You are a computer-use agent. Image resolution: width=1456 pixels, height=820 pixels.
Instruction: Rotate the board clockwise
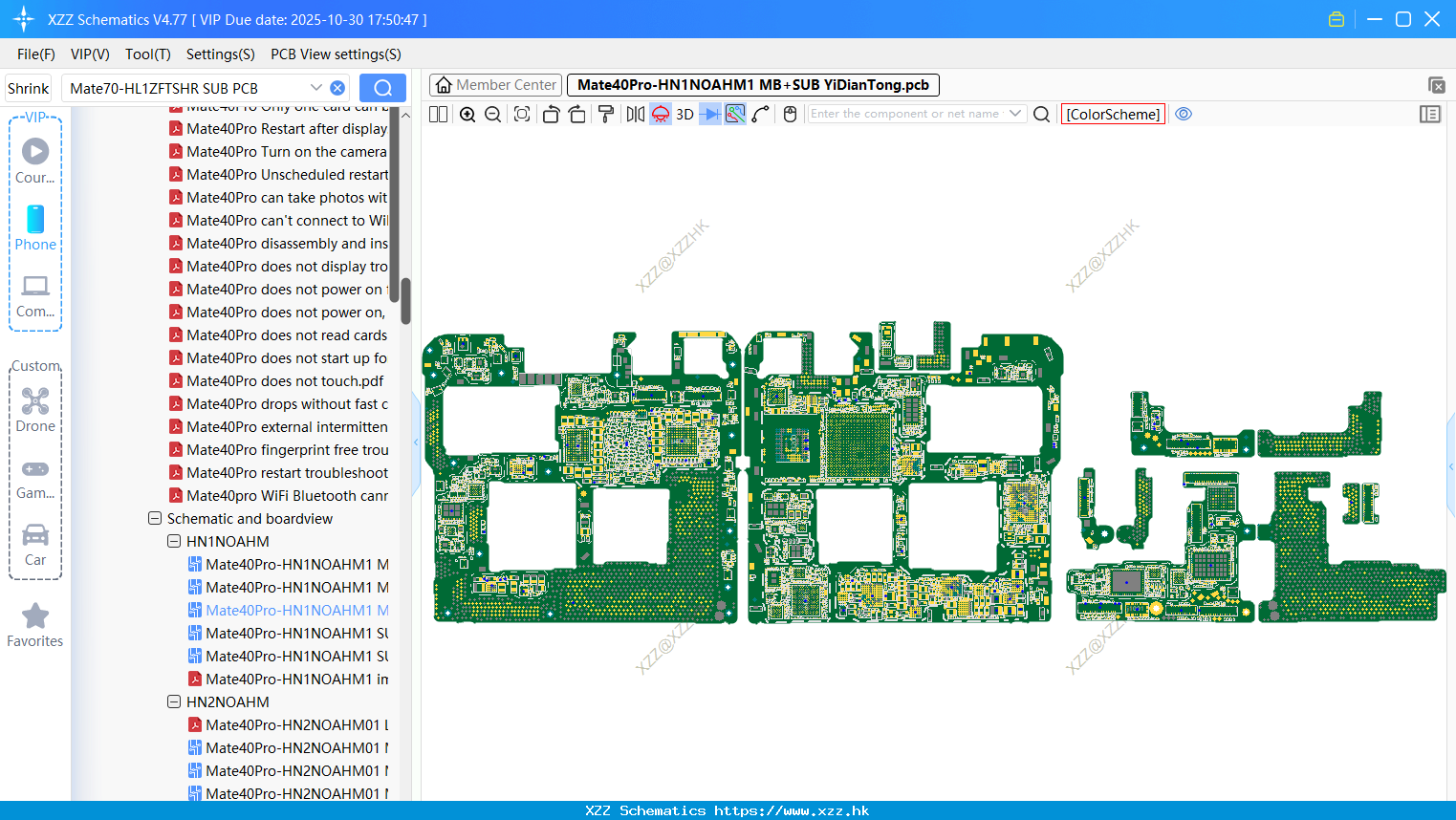(x=576, y=114)
